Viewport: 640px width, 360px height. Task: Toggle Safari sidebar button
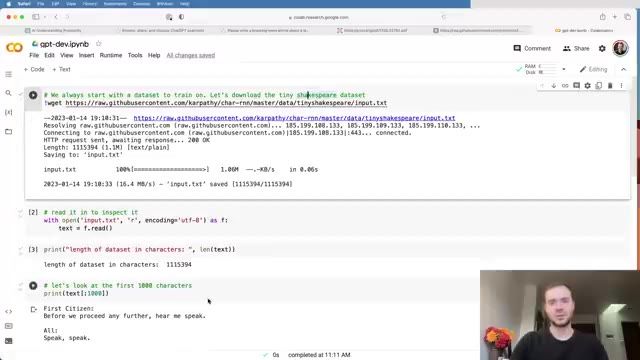[x=36, y=17]
